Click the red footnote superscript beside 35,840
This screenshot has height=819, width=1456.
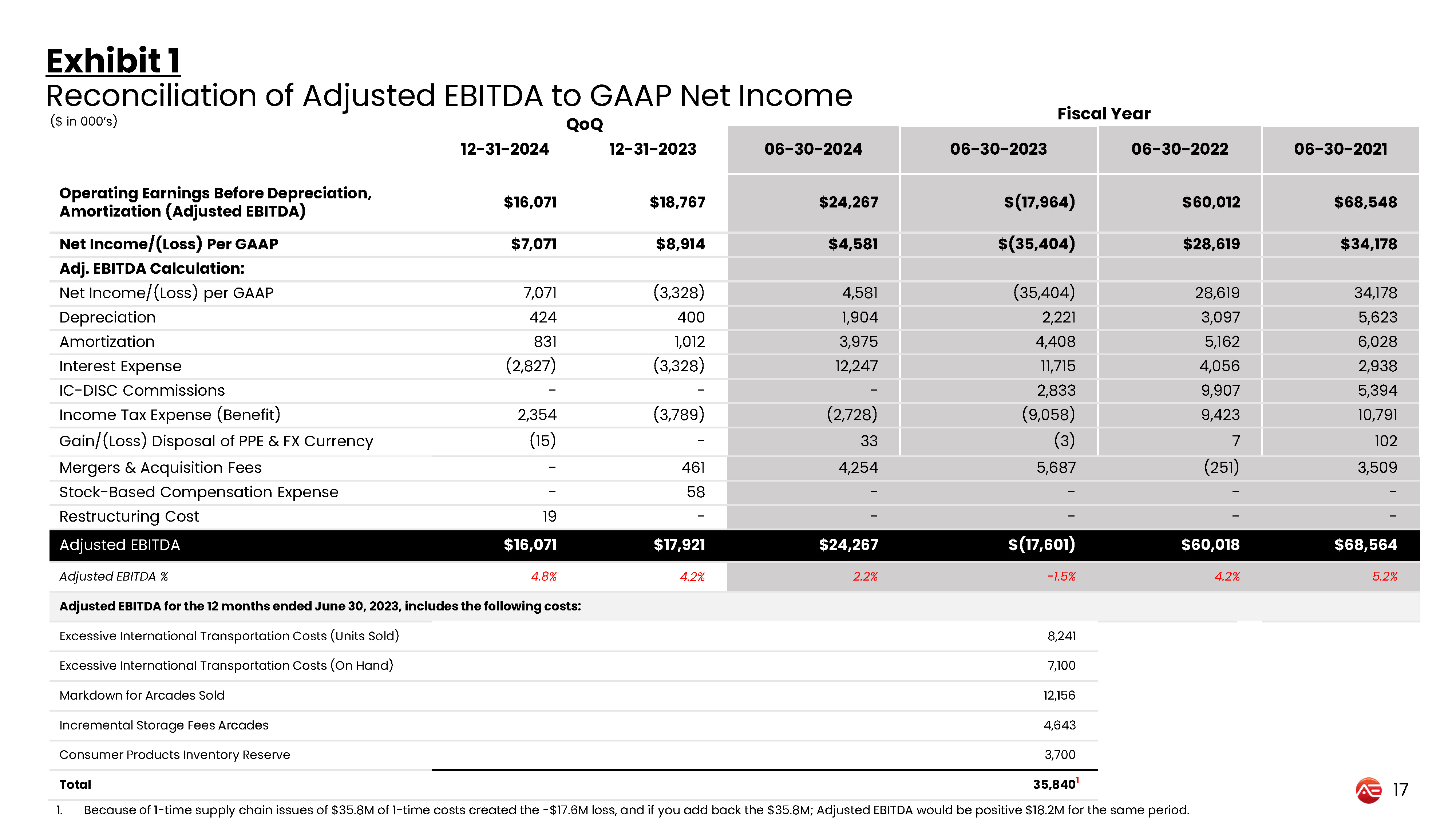click(1077, 780)
